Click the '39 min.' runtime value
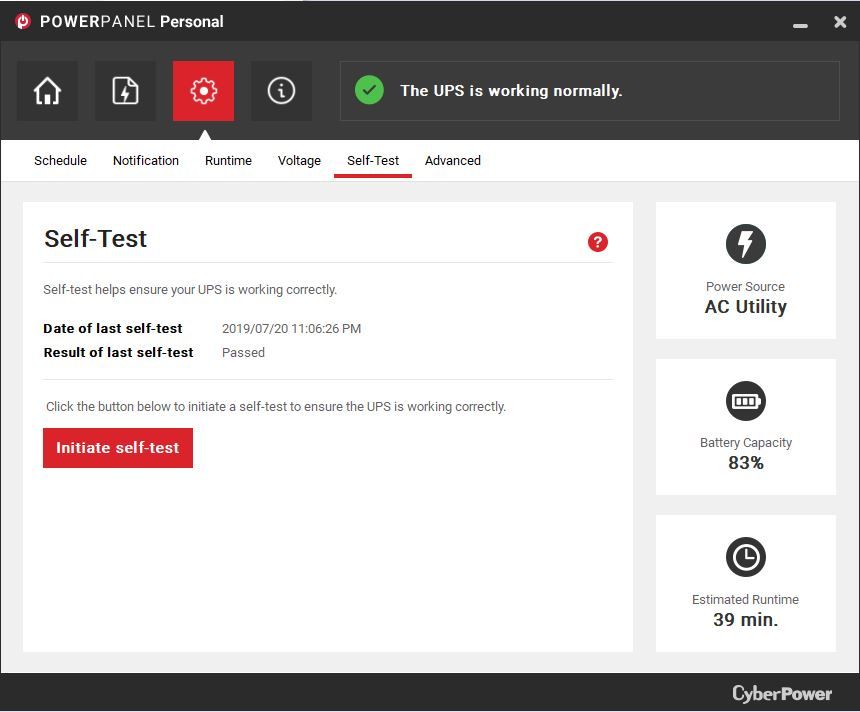The height and width of the screenshot is (712, 860). point(745,620)
